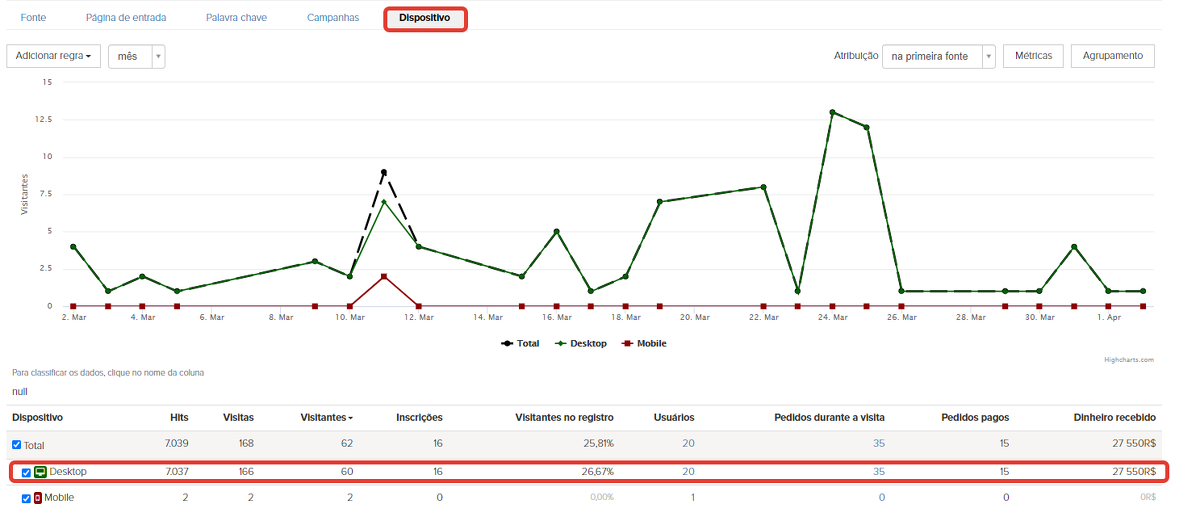Image resolution: width=1200 pixels, height=521 pixels.
Task: Open the Palavra chave tab
Action: click(x=236, y=18)
